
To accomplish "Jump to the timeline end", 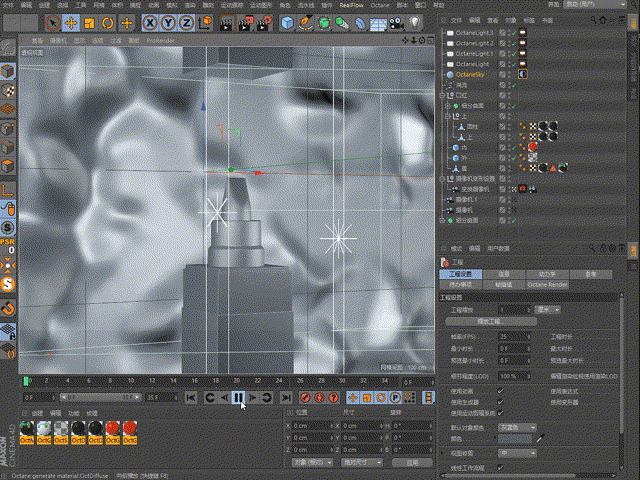I will pos(287,397).
